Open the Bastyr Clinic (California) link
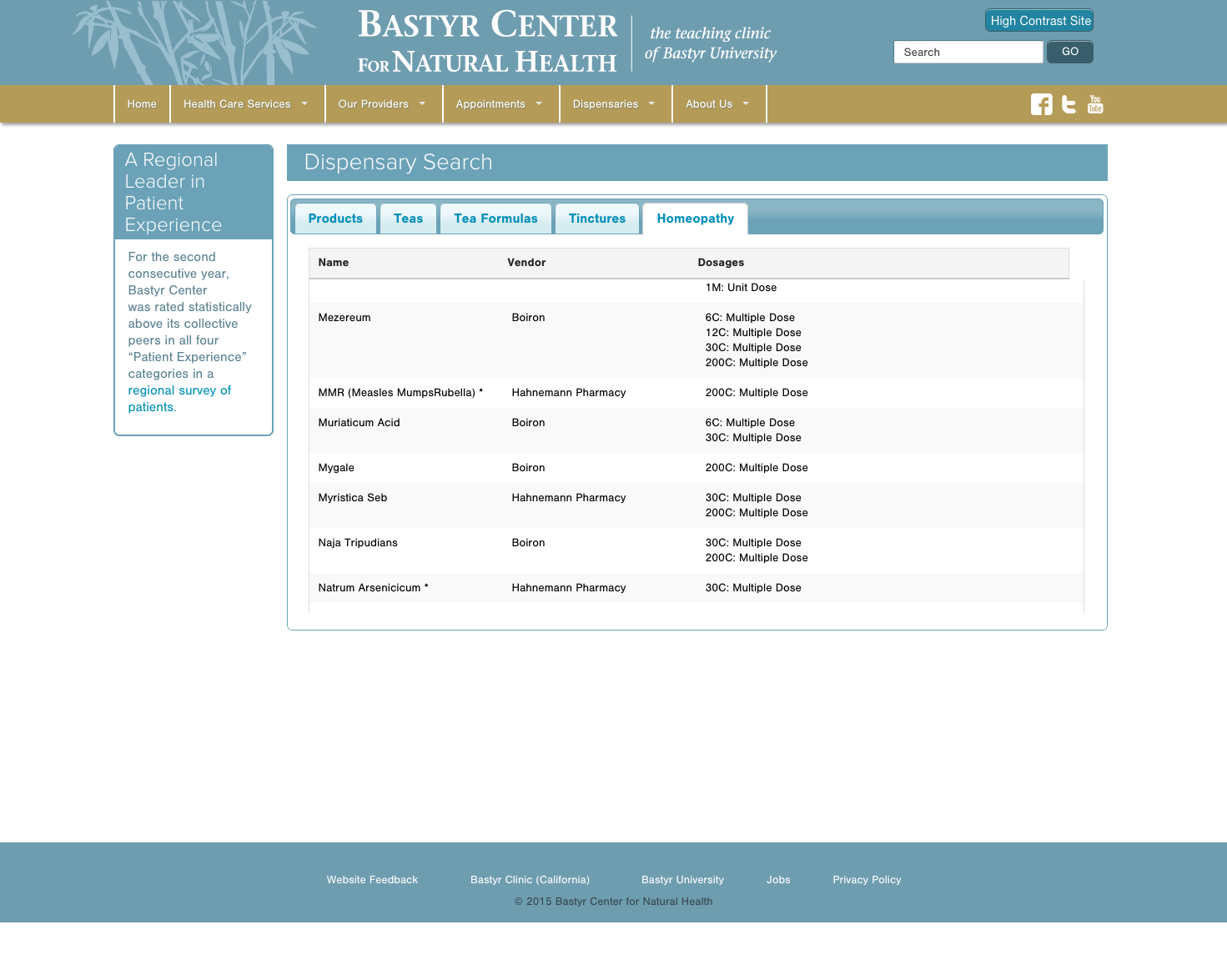 click(530, 880)
